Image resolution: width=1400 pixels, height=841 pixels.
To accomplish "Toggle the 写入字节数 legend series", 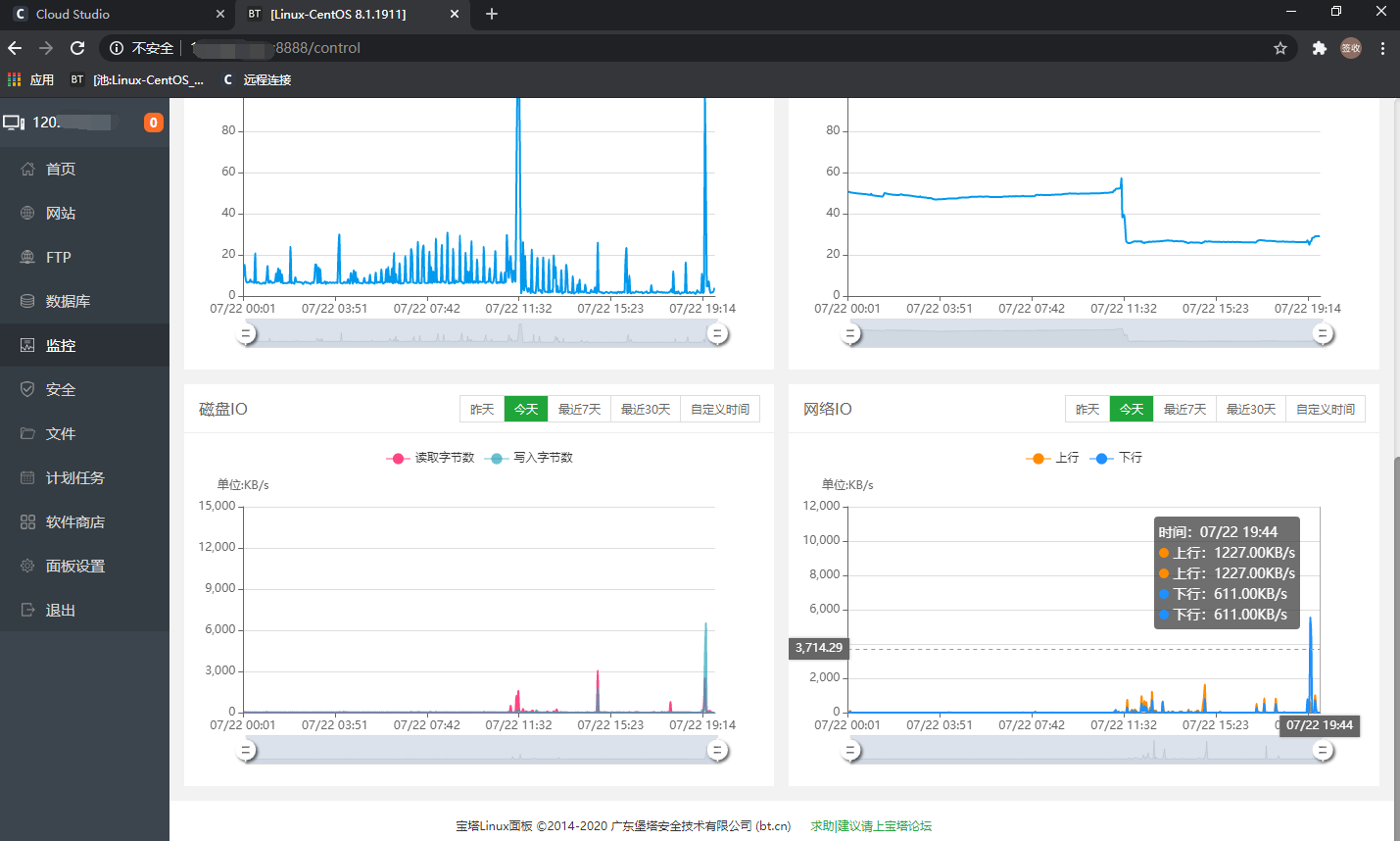I will pyautogui.click(x=529, y=458).
